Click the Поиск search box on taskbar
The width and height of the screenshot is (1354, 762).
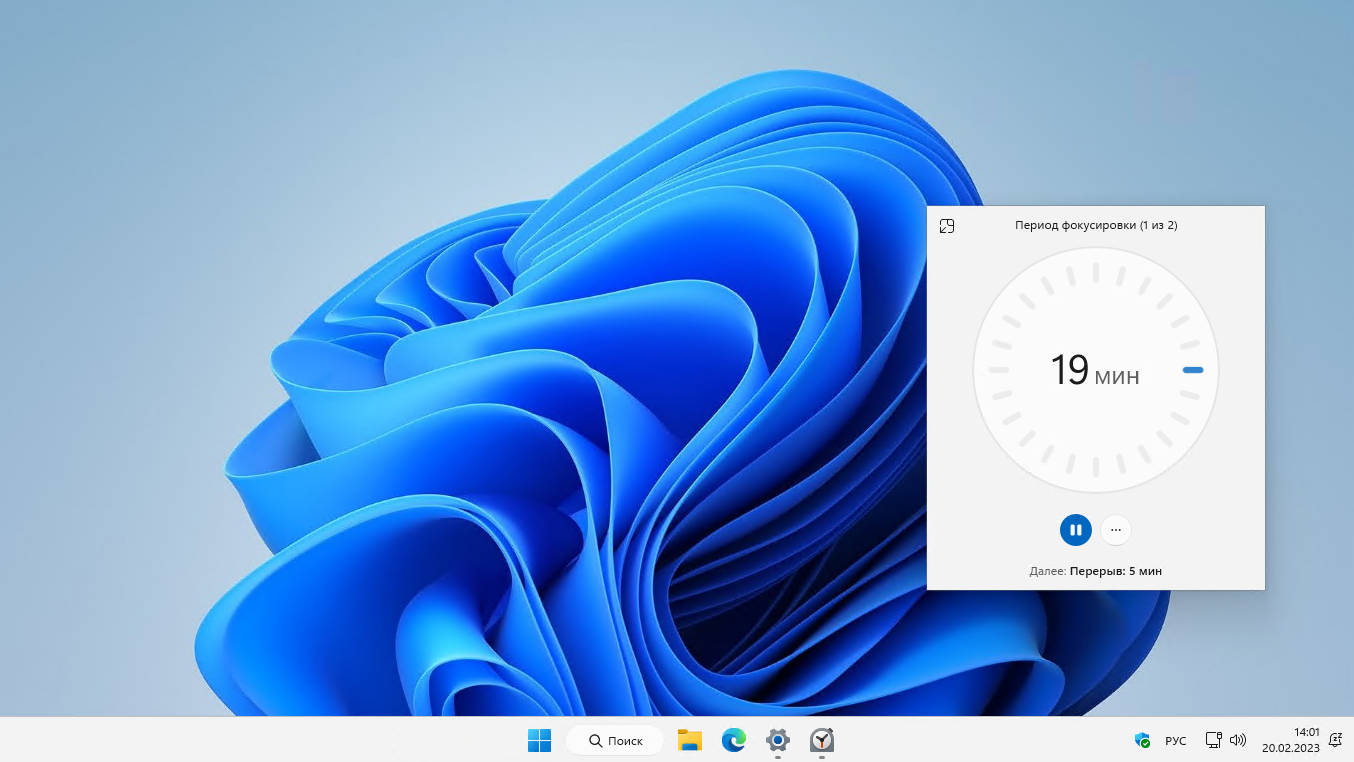615,740
